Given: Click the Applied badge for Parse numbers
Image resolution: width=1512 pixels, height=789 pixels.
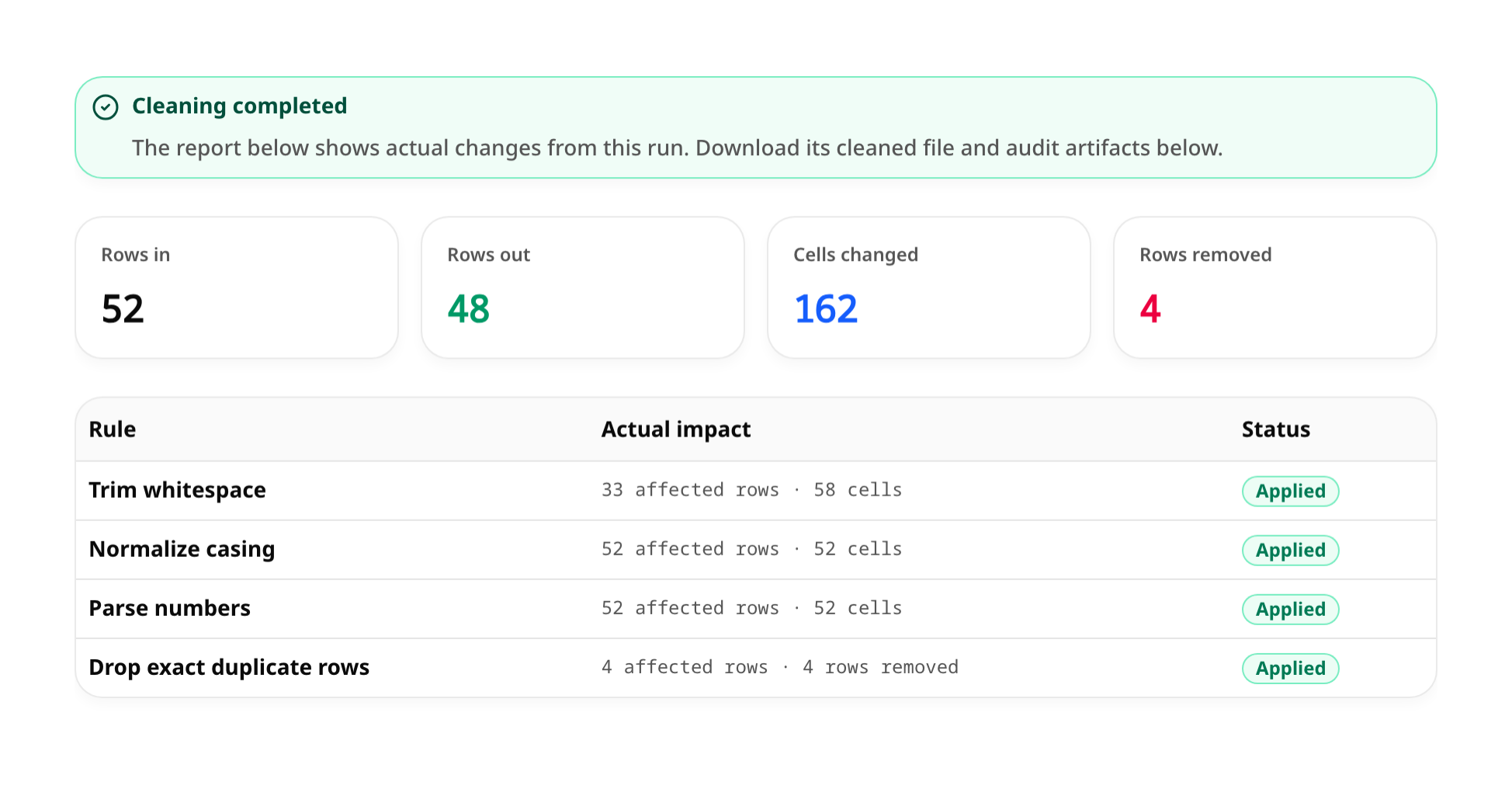Looking at the screenshot, I should [1291, 610].
